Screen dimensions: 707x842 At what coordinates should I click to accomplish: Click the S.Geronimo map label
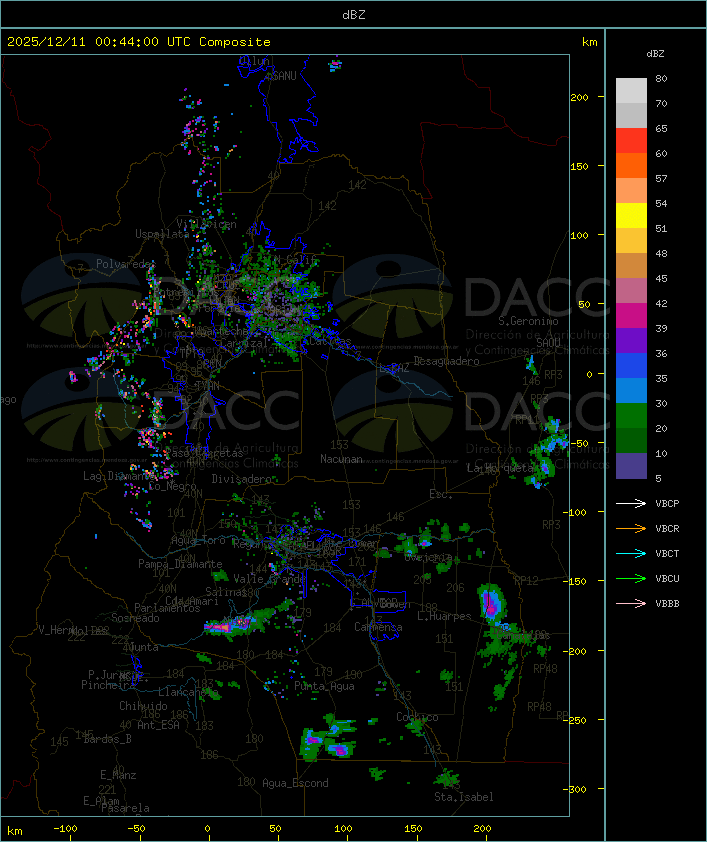tap(528, 321)
